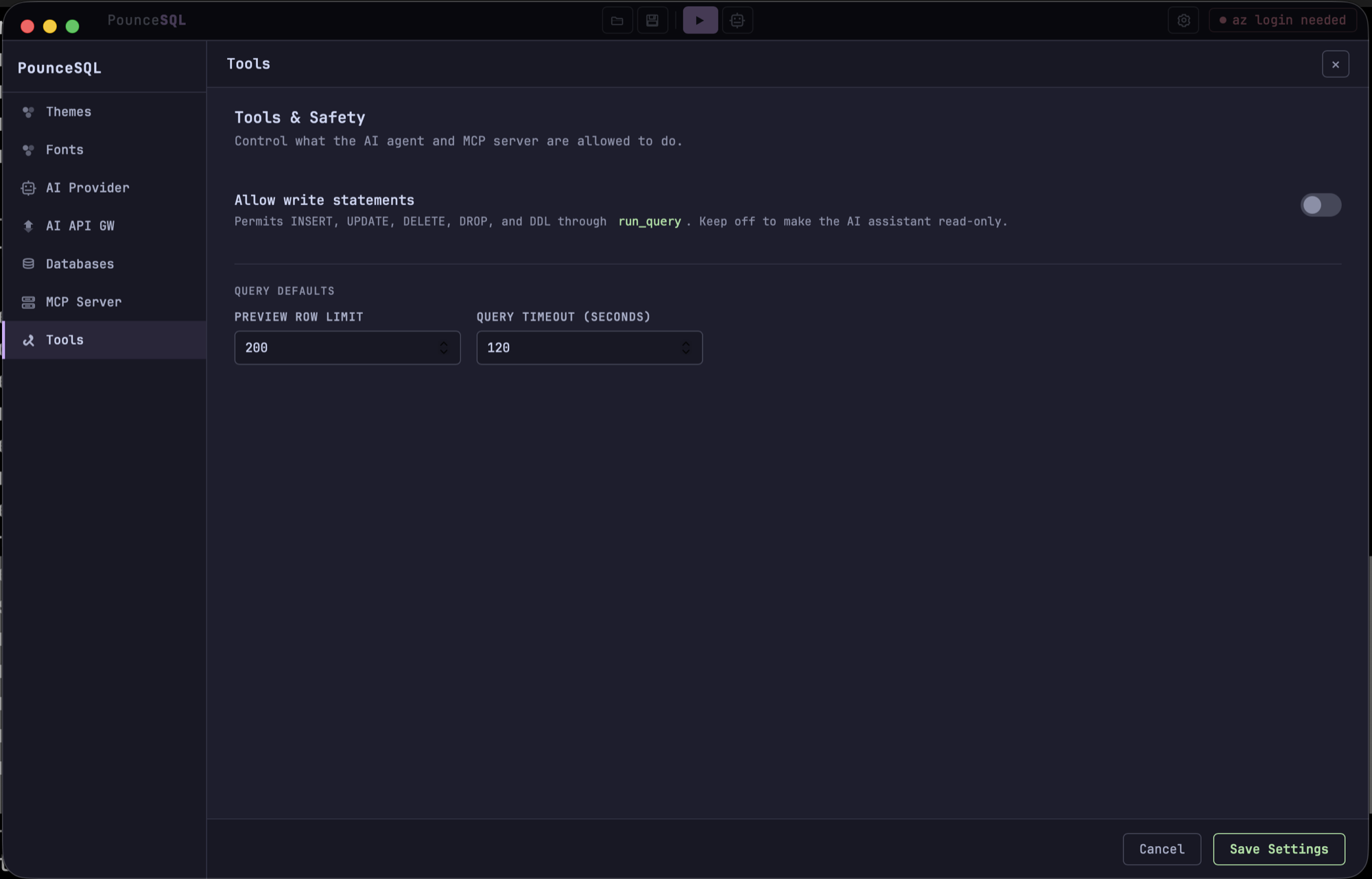This screenshot has width=1372, height=879.
Task: Go to the MCP Server section
Action: point(104,302)
